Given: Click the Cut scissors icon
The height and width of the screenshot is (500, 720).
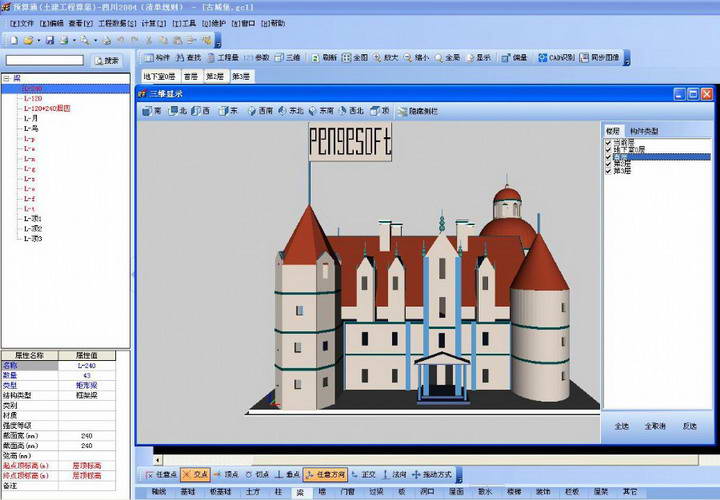Looking at the screenshot, I should 148,41.
